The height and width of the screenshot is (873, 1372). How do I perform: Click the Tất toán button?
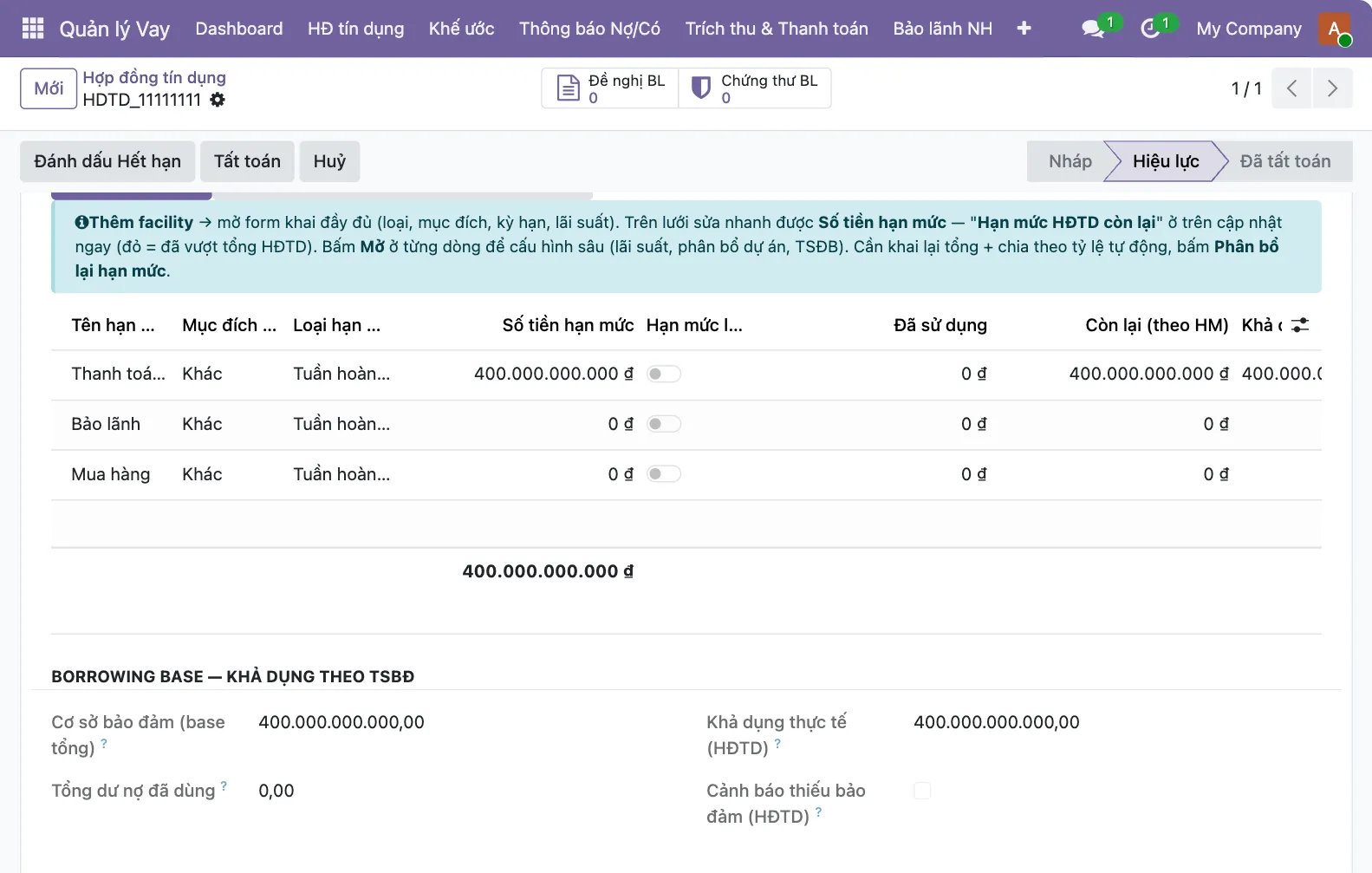(x=247, y=161)
